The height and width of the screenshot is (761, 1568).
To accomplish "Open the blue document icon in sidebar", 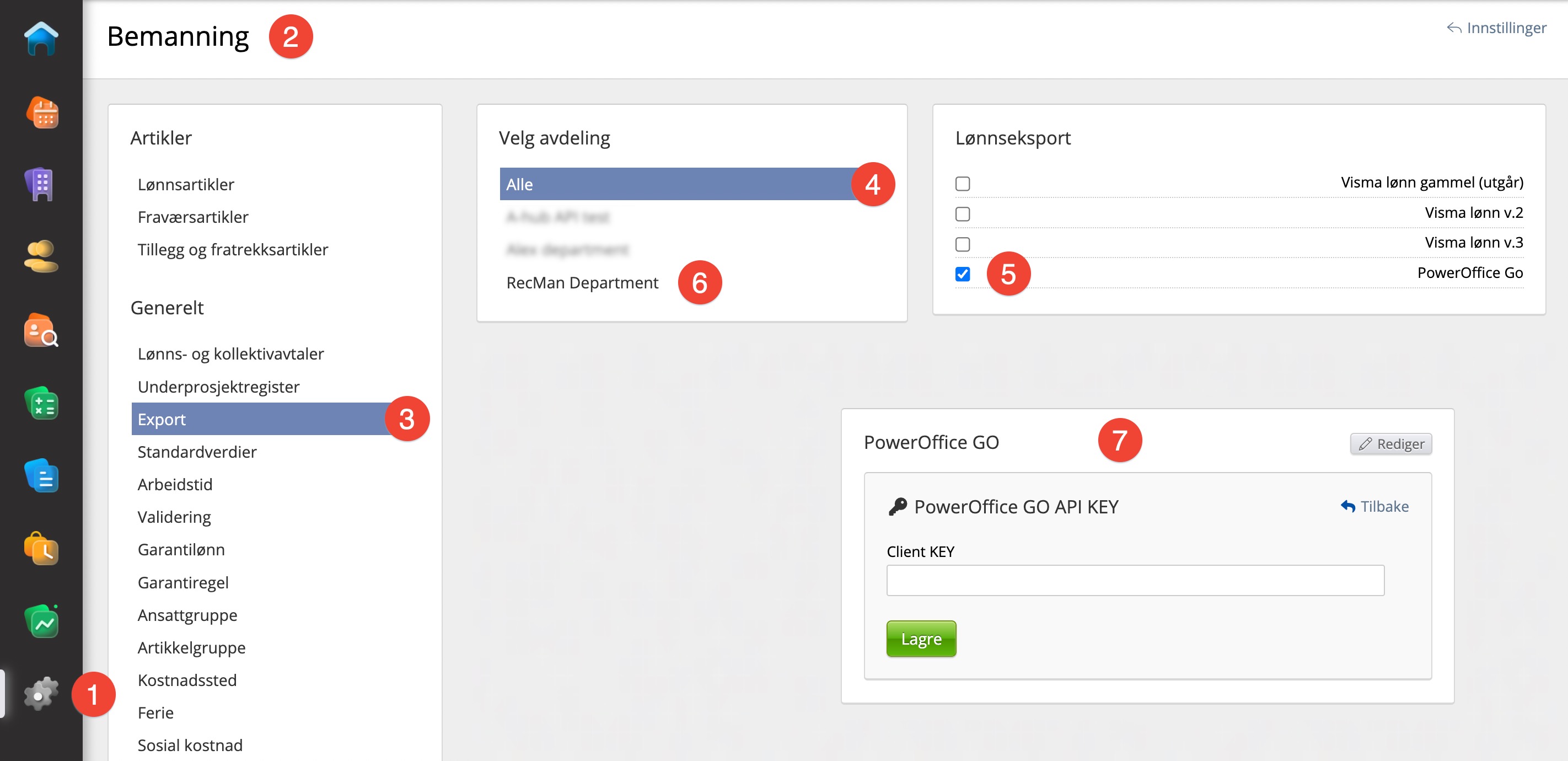I will click(x=41, y=475).
